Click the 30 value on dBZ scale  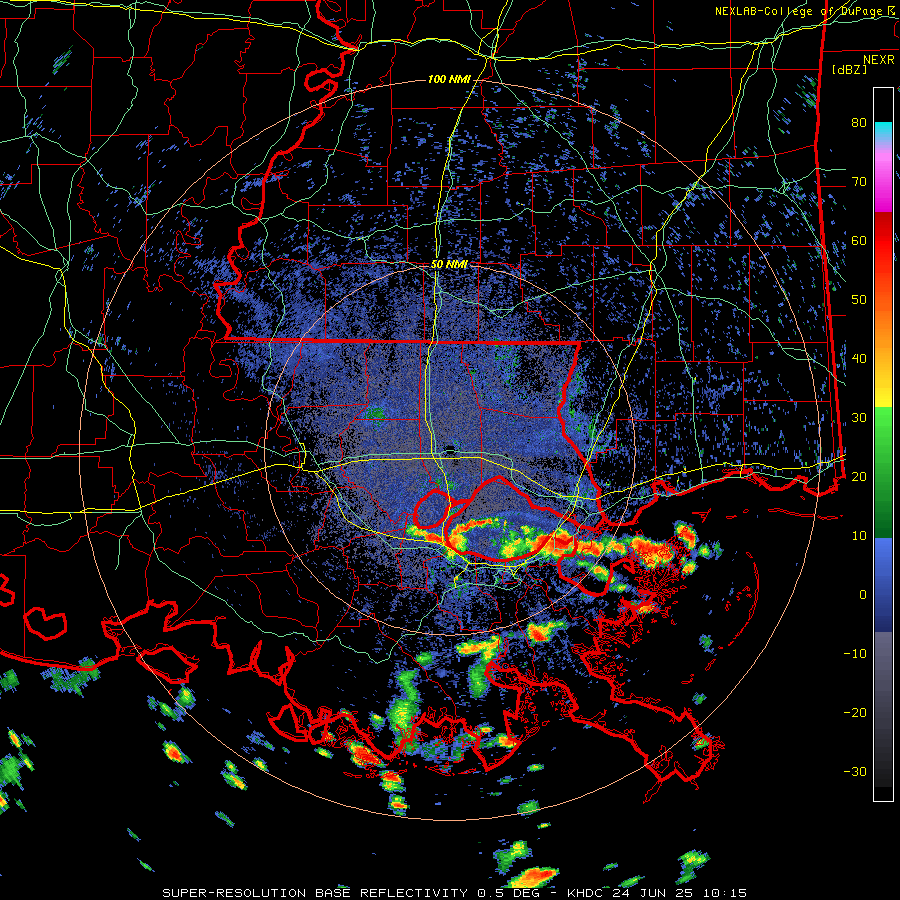[859, 417]
